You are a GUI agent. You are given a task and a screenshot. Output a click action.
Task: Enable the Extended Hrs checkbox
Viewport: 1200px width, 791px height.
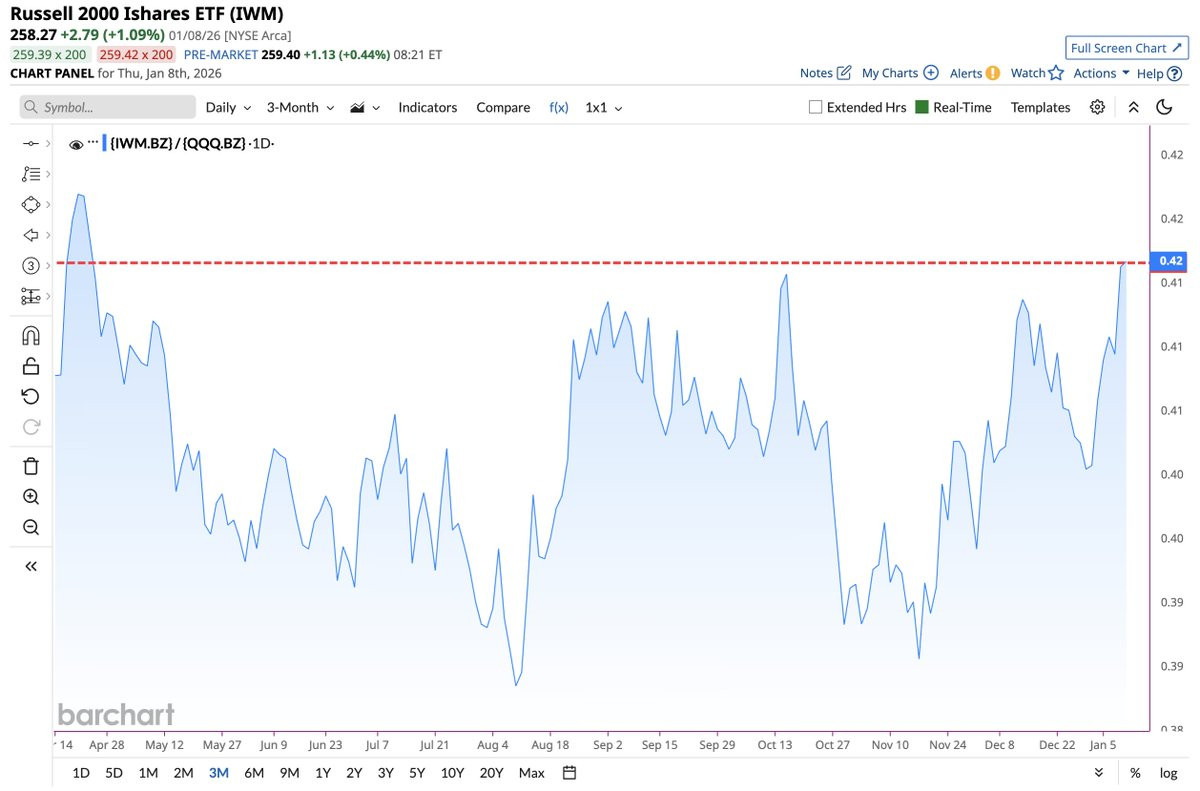(x=815, y=107)
